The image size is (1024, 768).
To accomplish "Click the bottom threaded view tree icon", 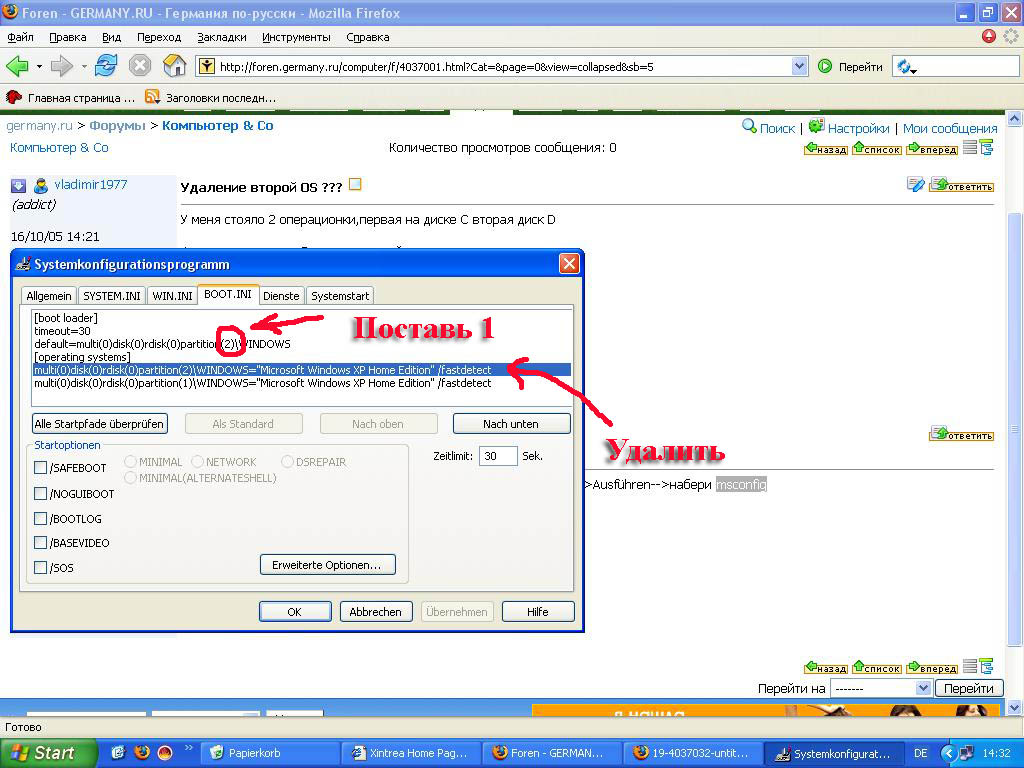I will coord(986,667).
